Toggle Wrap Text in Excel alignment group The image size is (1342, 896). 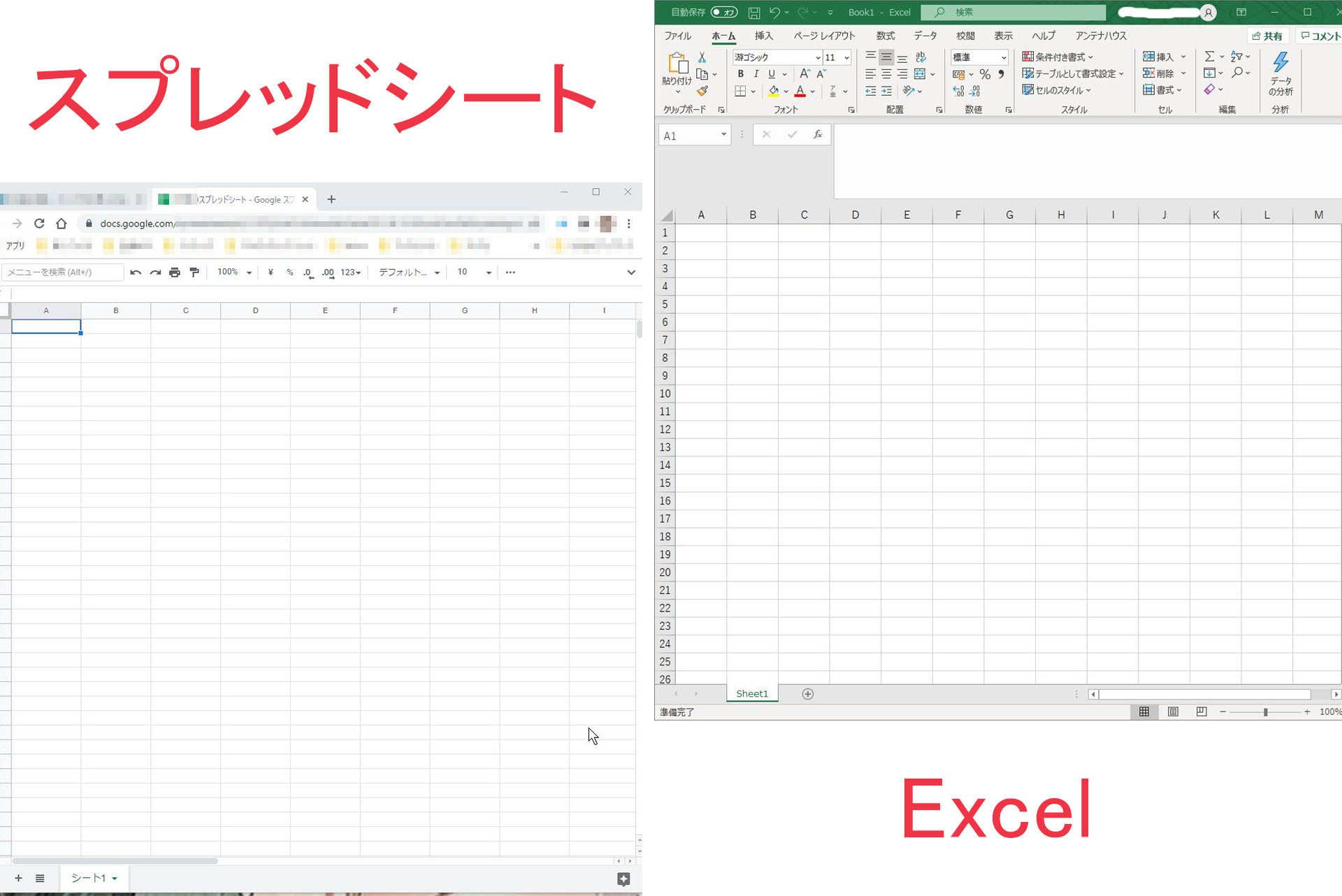point(921,57)
